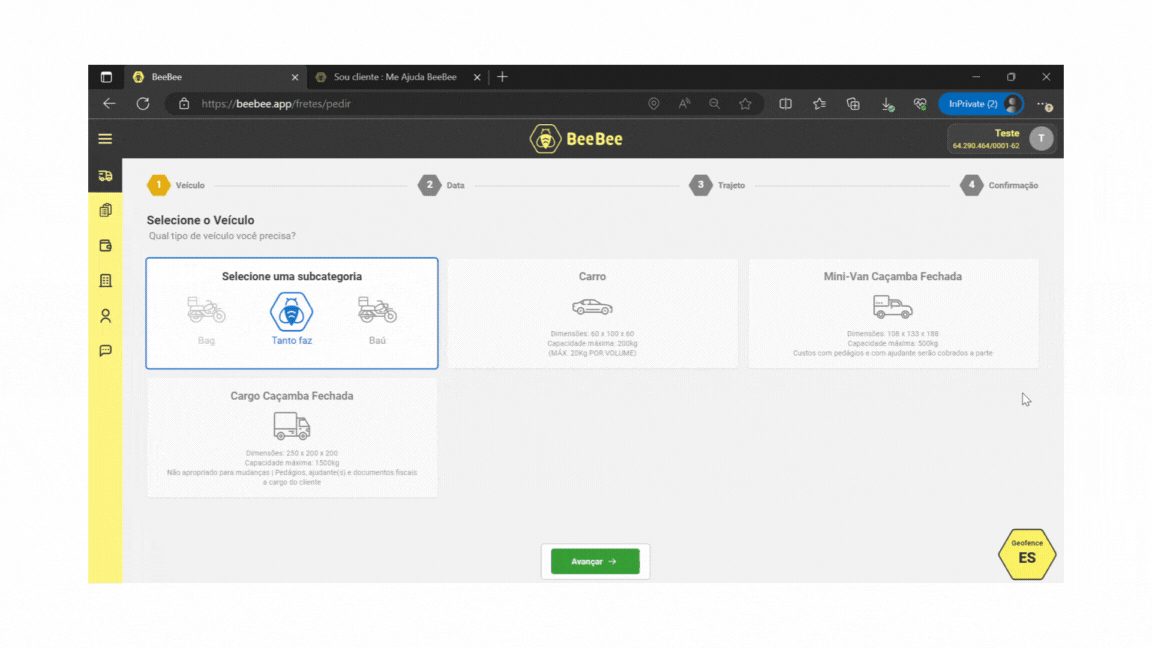Open browser essentials heart icon

(x=920, y=104)
